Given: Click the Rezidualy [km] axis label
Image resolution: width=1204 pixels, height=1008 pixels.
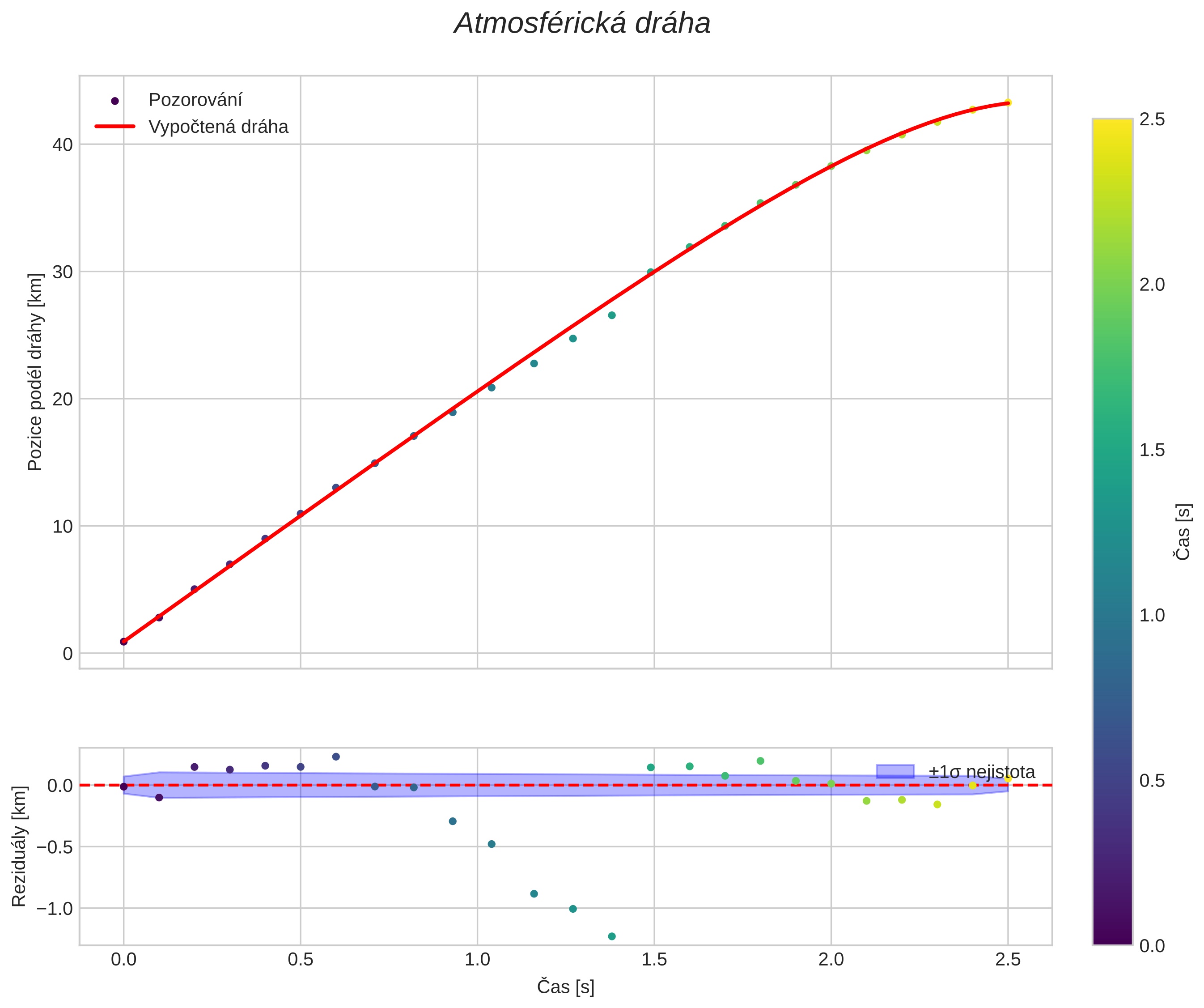Looking at the screenshot, I should coord(20,846).
